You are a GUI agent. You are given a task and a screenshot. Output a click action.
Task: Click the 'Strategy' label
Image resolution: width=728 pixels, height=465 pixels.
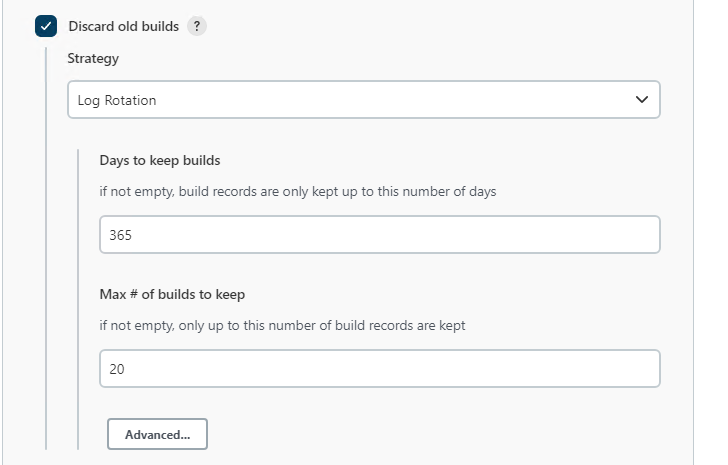93,59
